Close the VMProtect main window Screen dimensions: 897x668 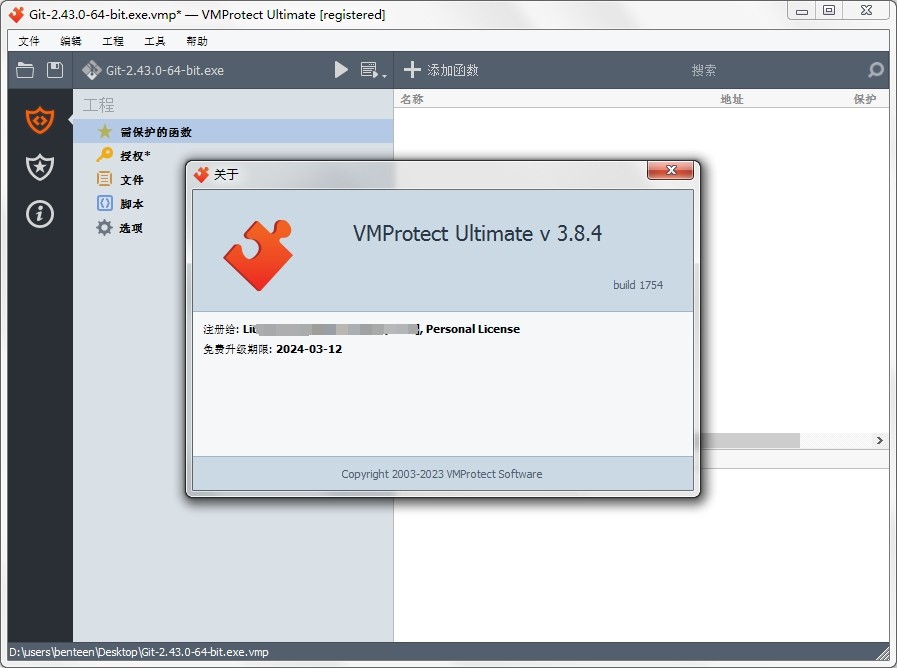[x=866, y=11]
